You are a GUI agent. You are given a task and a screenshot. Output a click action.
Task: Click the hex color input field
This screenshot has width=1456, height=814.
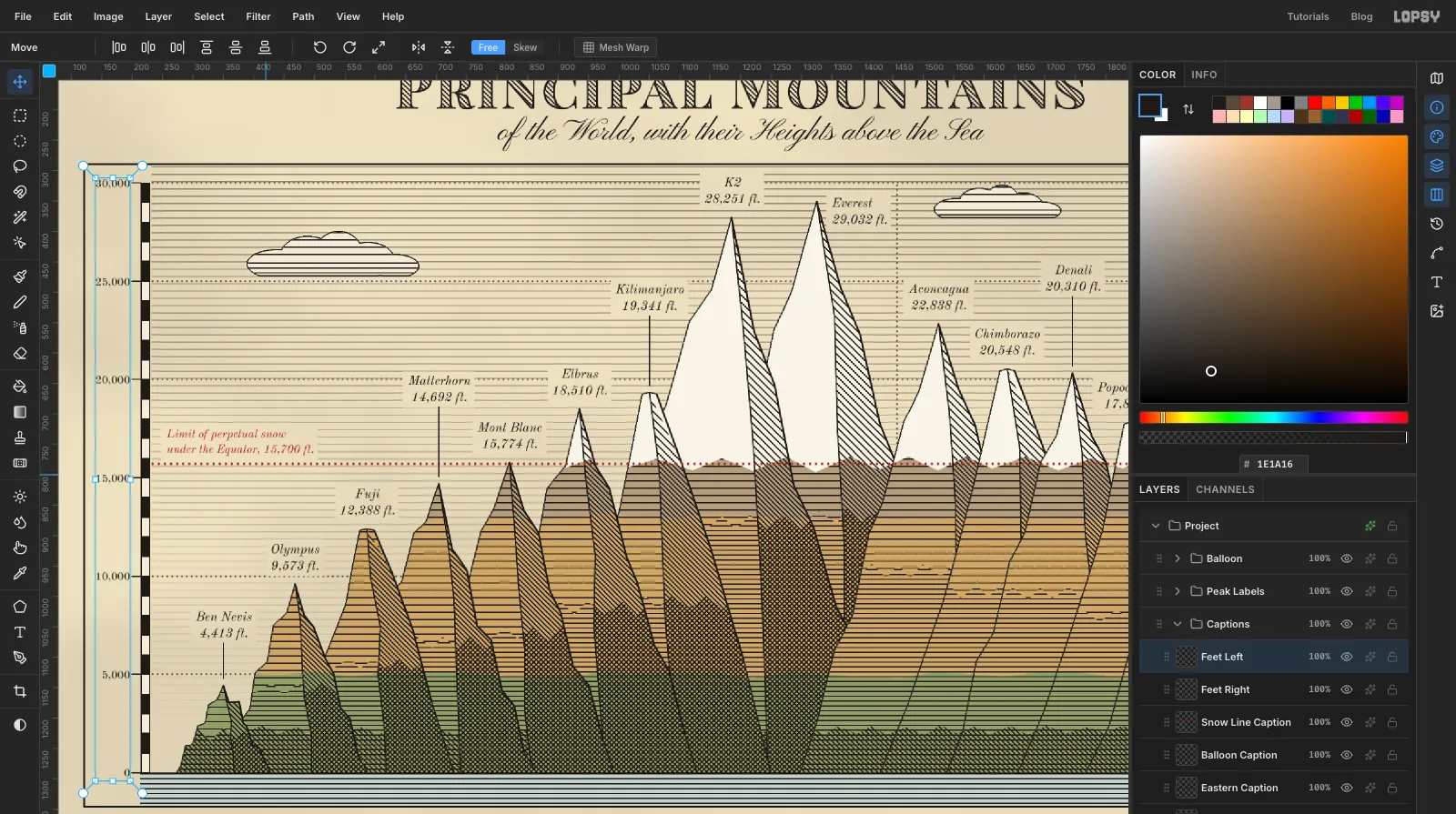(1274, 464)
